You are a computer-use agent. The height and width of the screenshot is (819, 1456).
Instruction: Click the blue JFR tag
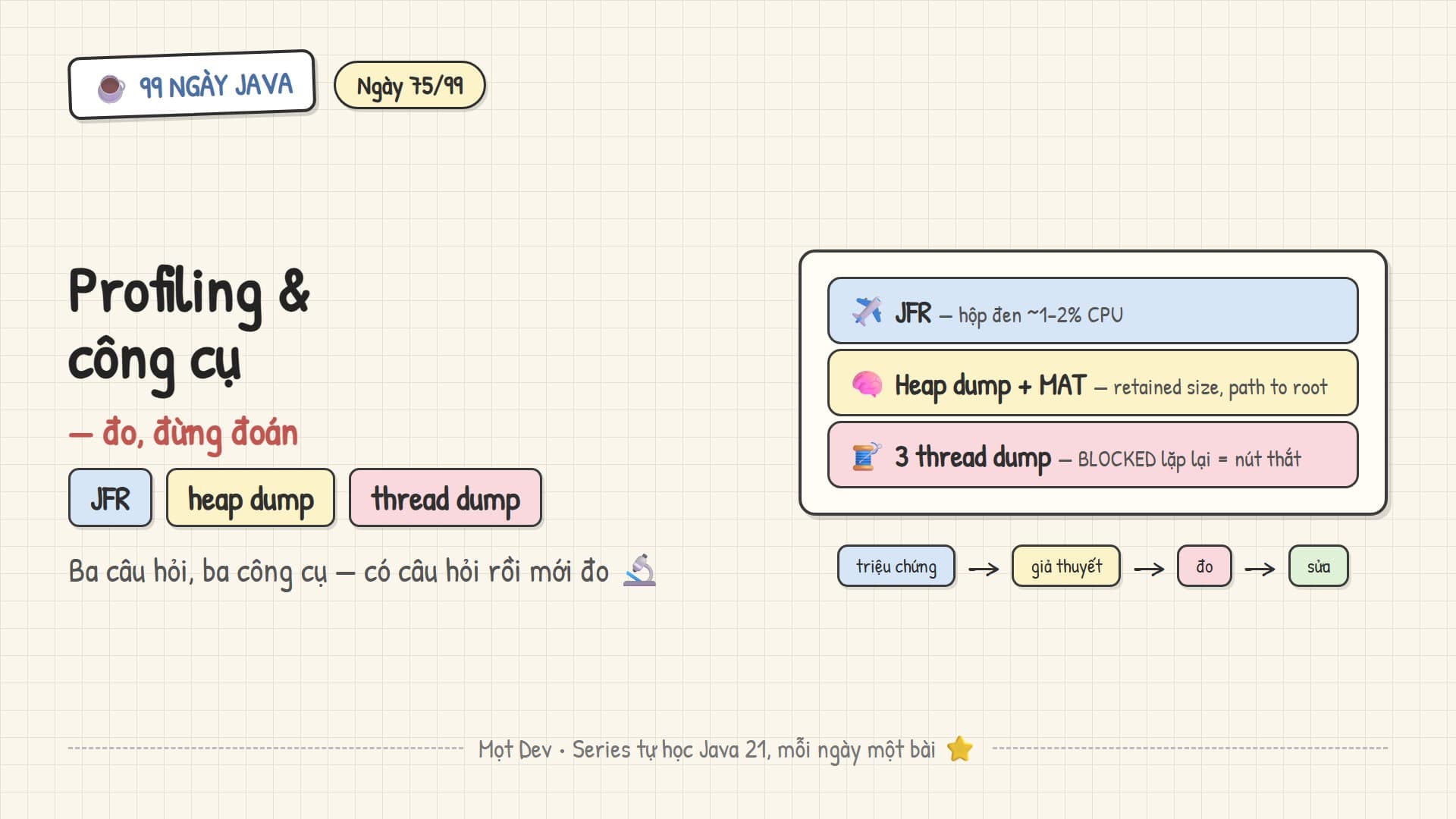coord(111,498)
